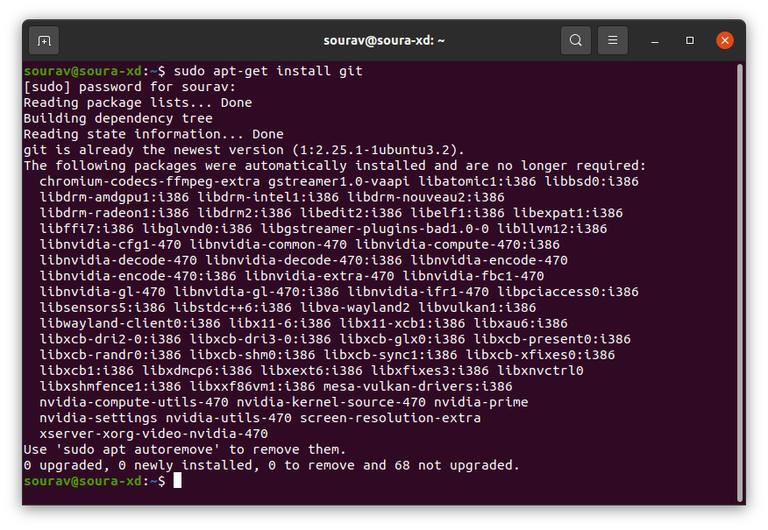Screen dimensions: 768x530
Task: Click the 'screen-resolution-extra' package name
Action: pos(390,417)
